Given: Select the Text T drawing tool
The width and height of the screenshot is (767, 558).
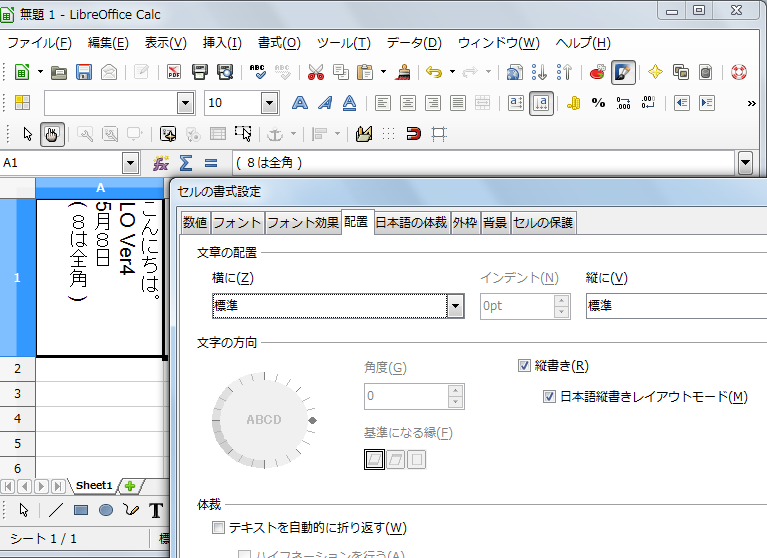Looking at the screenshot, I should pyautogui.click(x=156, y=510).
